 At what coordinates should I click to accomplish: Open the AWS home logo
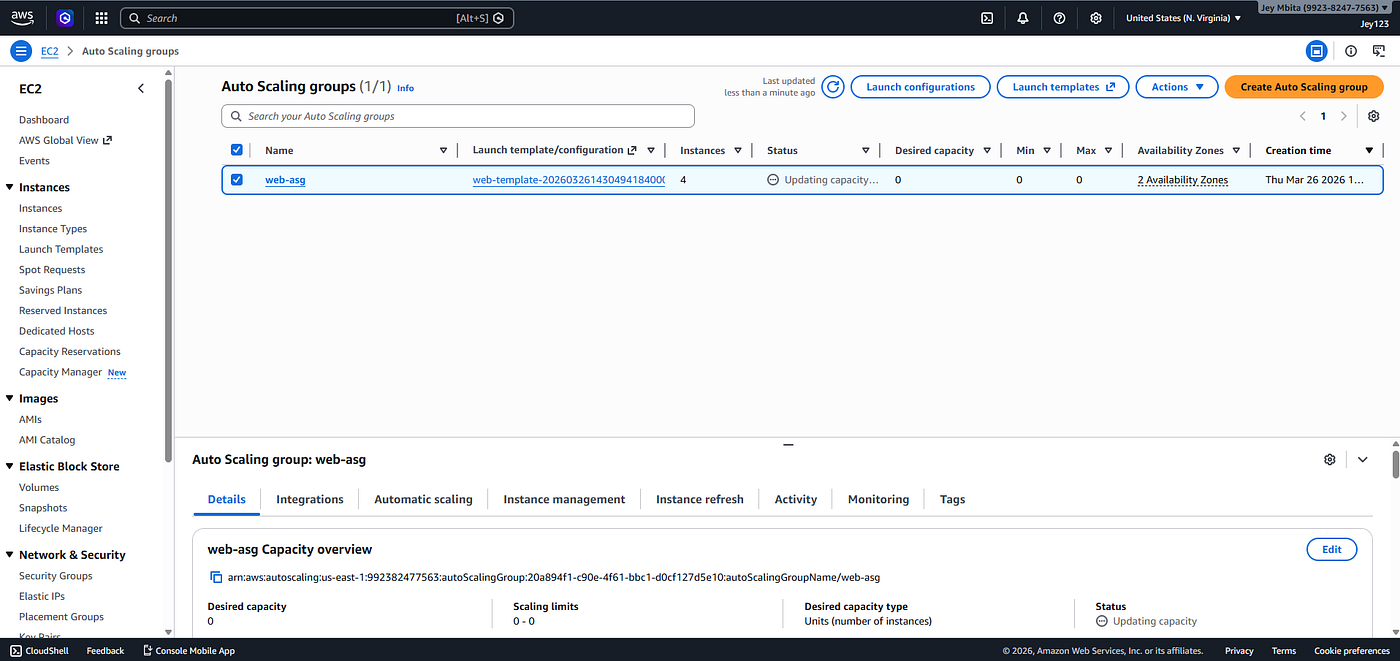coord(22,18)
